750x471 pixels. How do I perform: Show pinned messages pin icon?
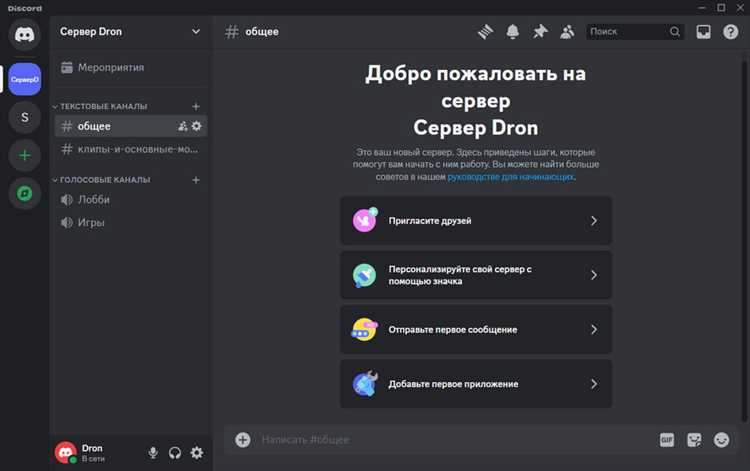pyautogui.click(x=540, y=32)
